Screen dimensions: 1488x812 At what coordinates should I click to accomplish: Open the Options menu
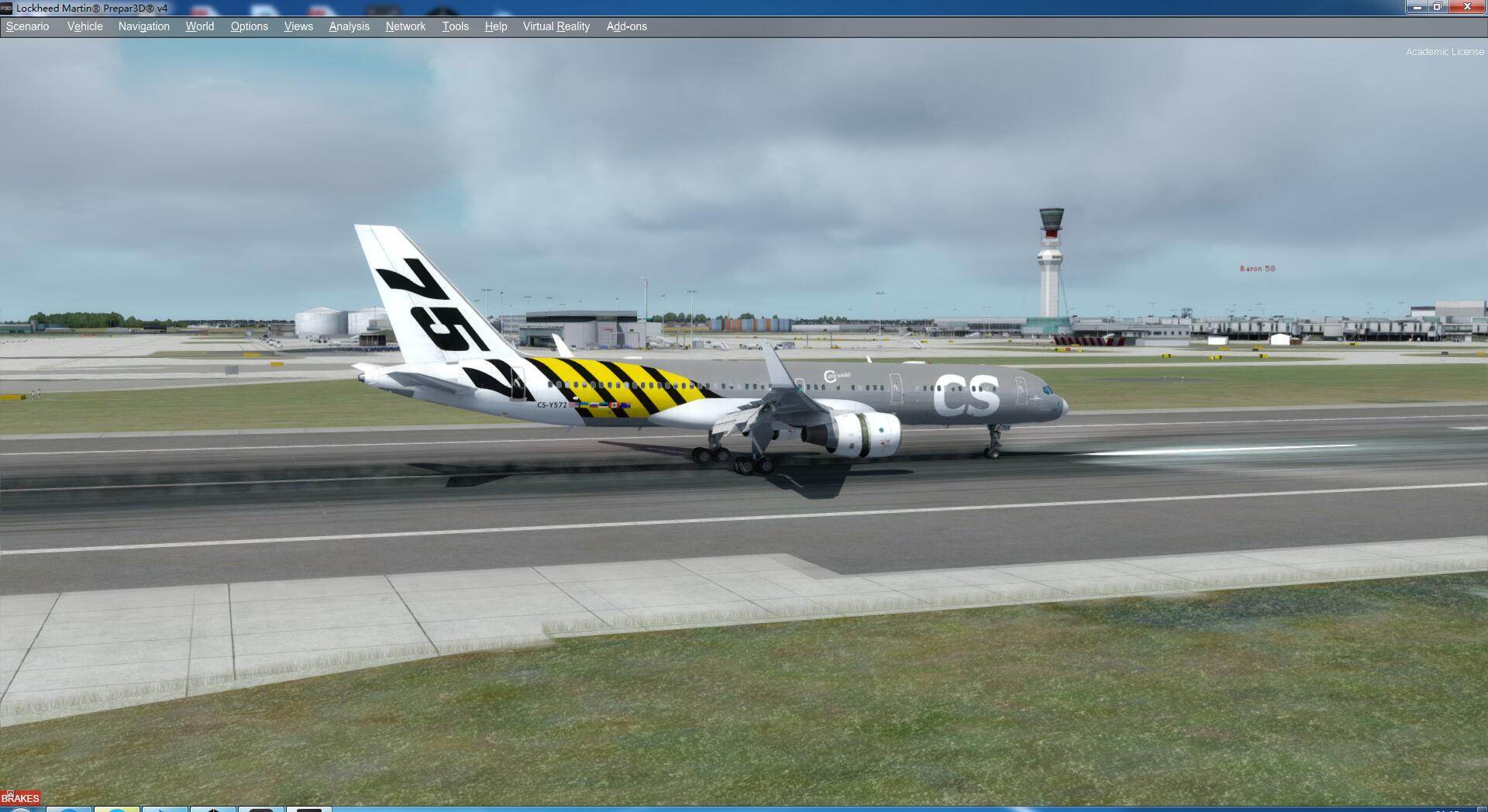click(x=249, y=26)
